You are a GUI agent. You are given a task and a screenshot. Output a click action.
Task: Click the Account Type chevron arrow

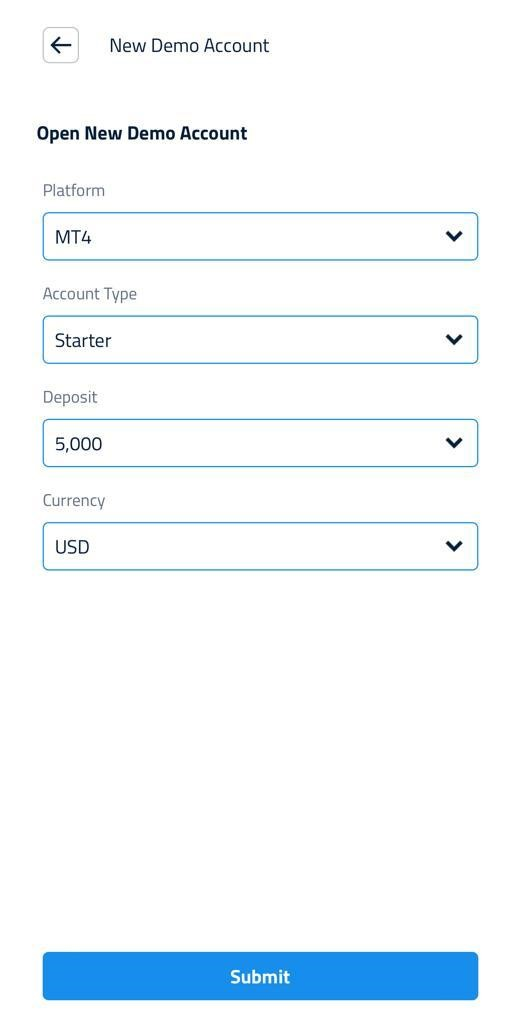click(454, 340)
